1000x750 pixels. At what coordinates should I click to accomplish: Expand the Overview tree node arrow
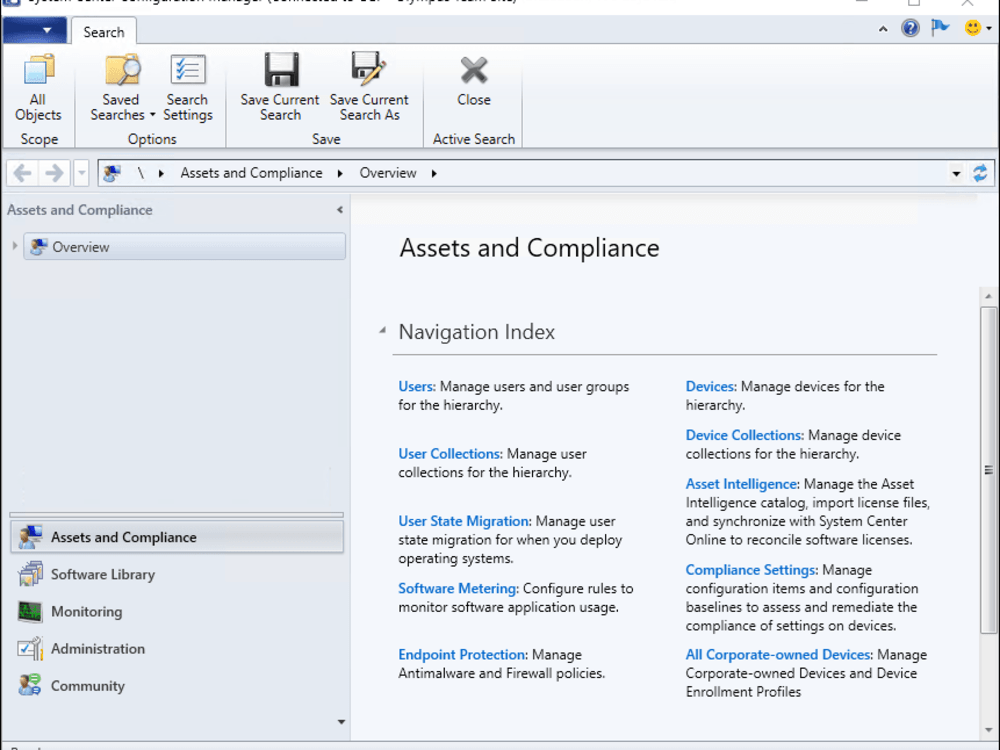pos(15,246)
